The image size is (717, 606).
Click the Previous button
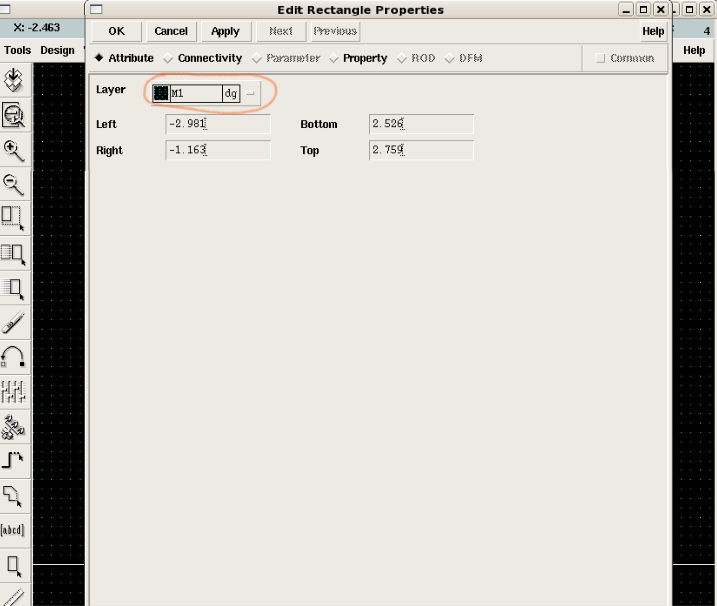click(x=335, y=31)
